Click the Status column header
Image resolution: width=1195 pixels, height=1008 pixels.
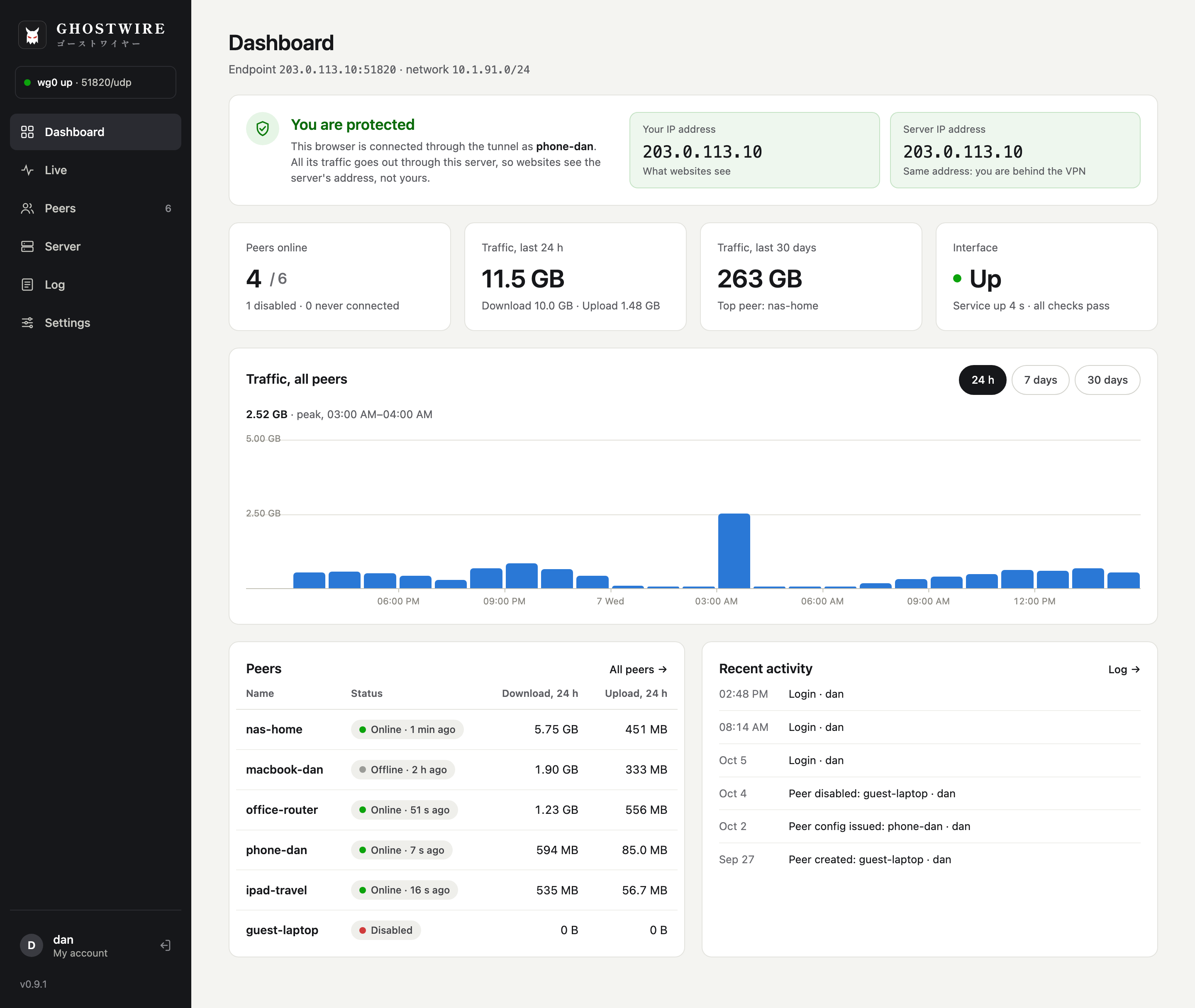[367, 693]
